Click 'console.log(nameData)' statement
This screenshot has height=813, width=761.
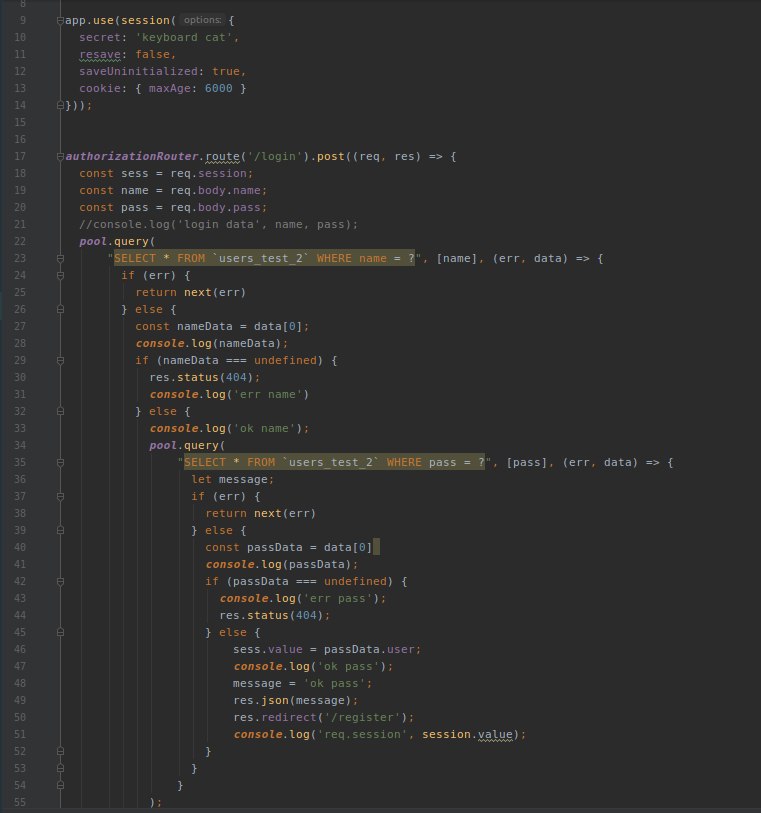pos(212,343)
